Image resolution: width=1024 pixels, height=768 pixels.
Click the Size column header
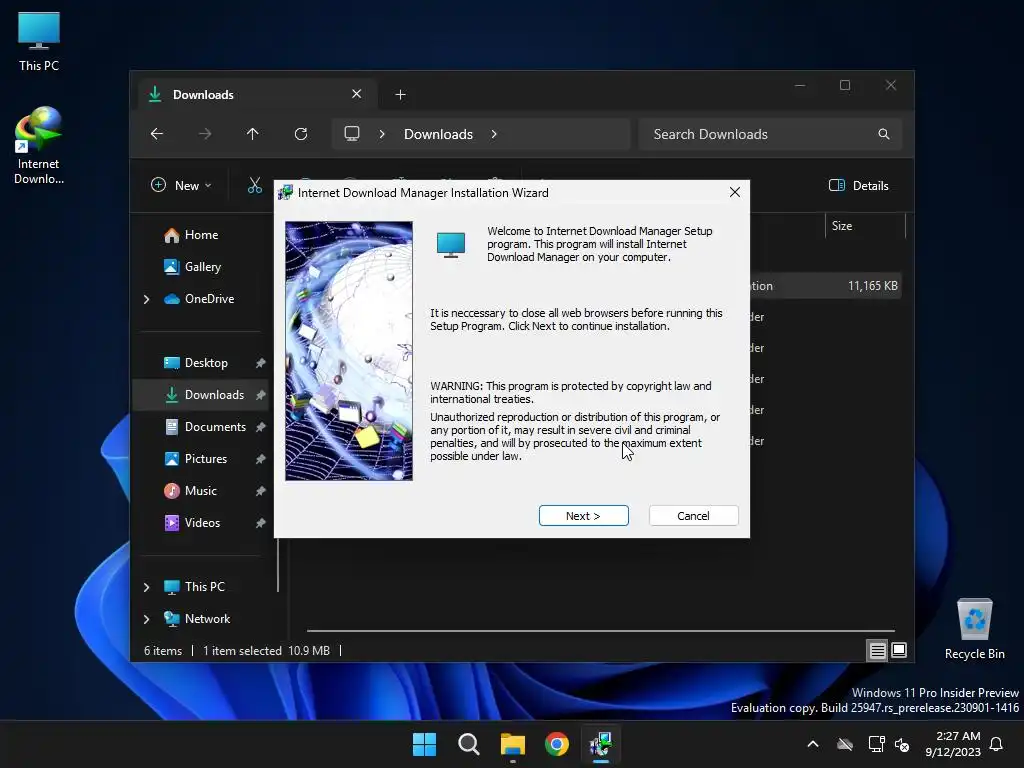click(865, 226)
